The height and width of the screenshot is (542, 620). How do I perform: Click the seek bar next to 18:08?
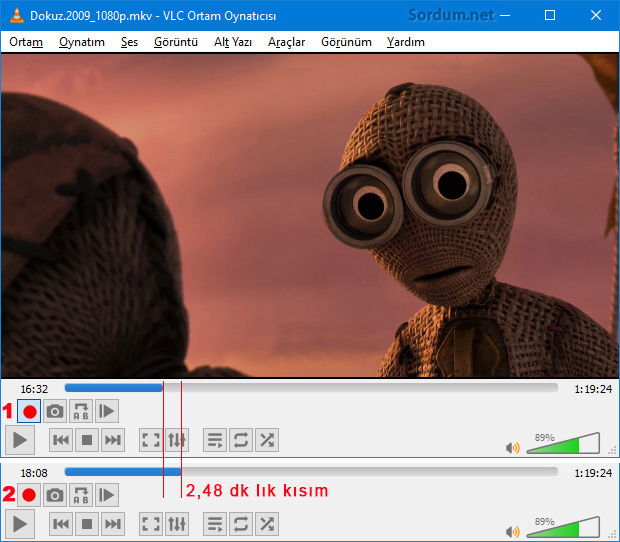click(x=311, y=472)
